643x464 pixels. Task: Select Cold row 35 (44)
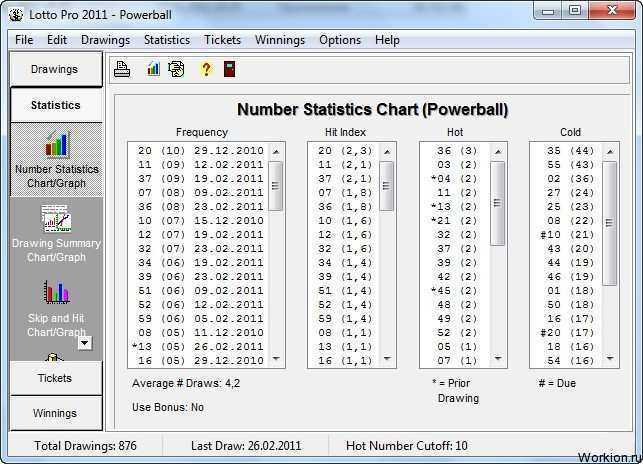[x=566, y=151]
